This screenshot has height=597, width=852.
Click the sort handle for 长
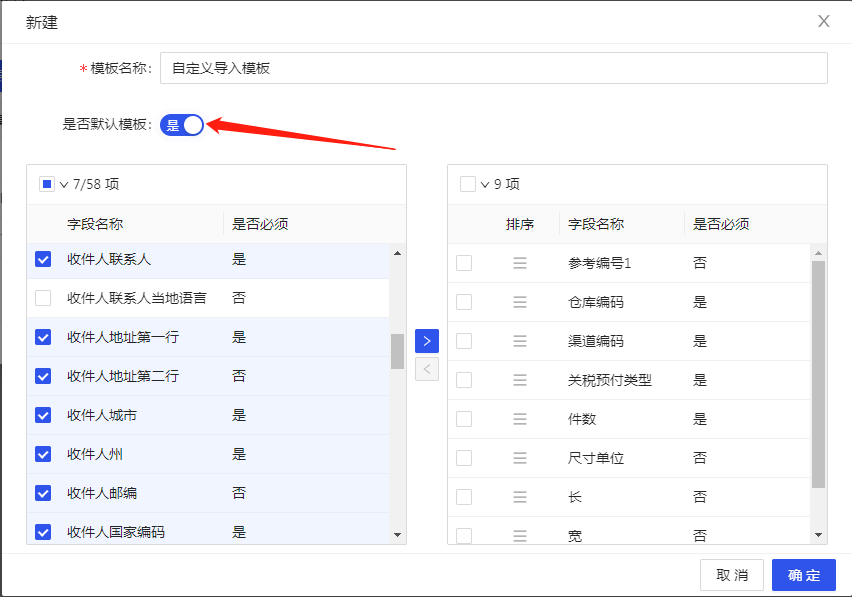(520, 497)
